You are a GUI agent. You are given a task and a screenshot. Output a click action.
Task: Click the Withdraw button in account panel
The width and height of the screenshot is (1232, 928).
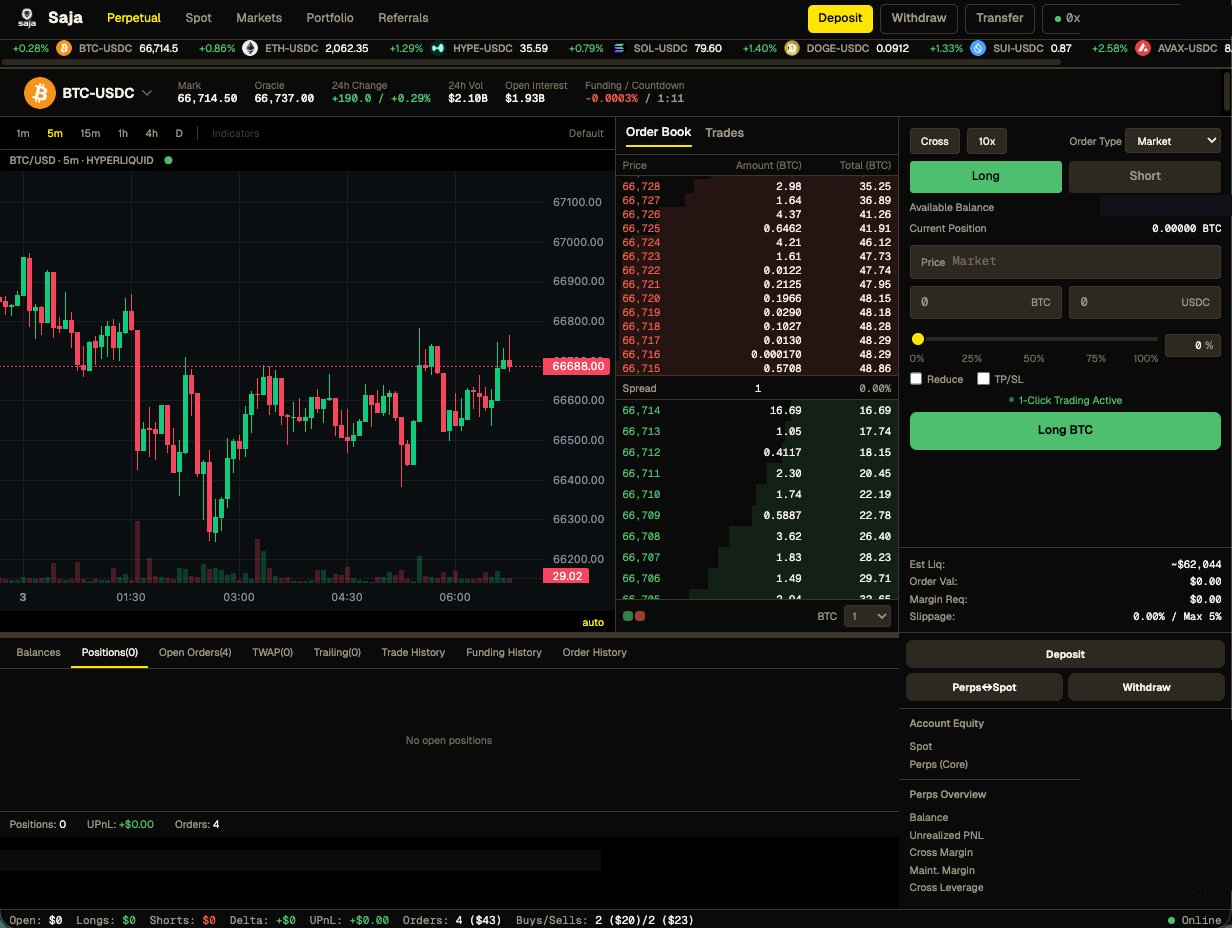1146,687
